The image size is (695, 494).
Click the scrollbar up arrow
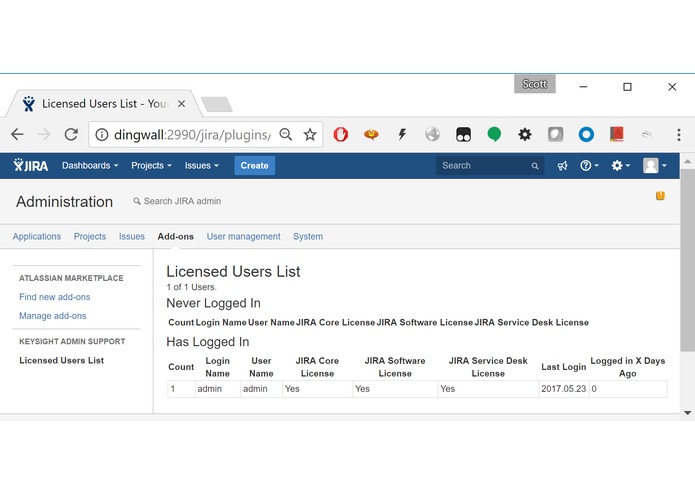tap(687, 161)
